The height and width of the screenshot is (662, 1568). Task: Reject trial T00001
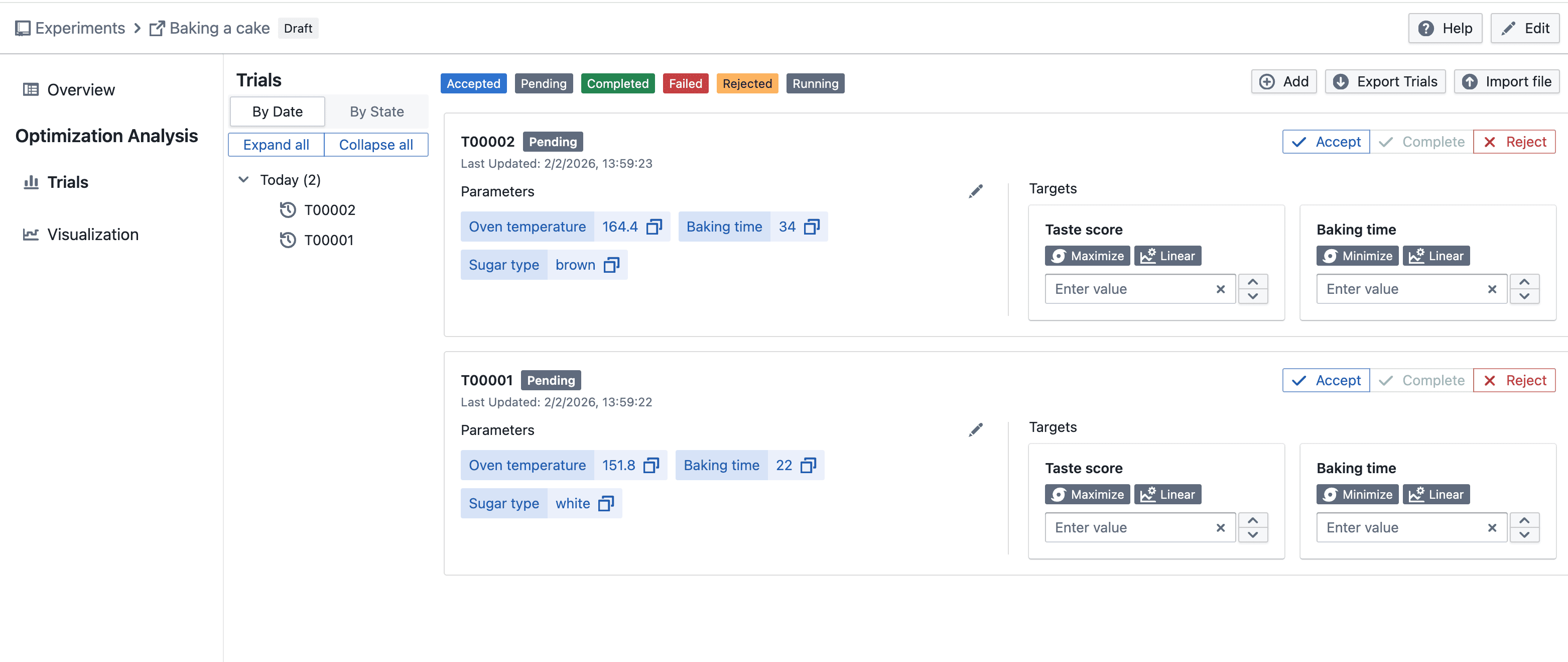pyautogui.click(x=1514, y=381)
